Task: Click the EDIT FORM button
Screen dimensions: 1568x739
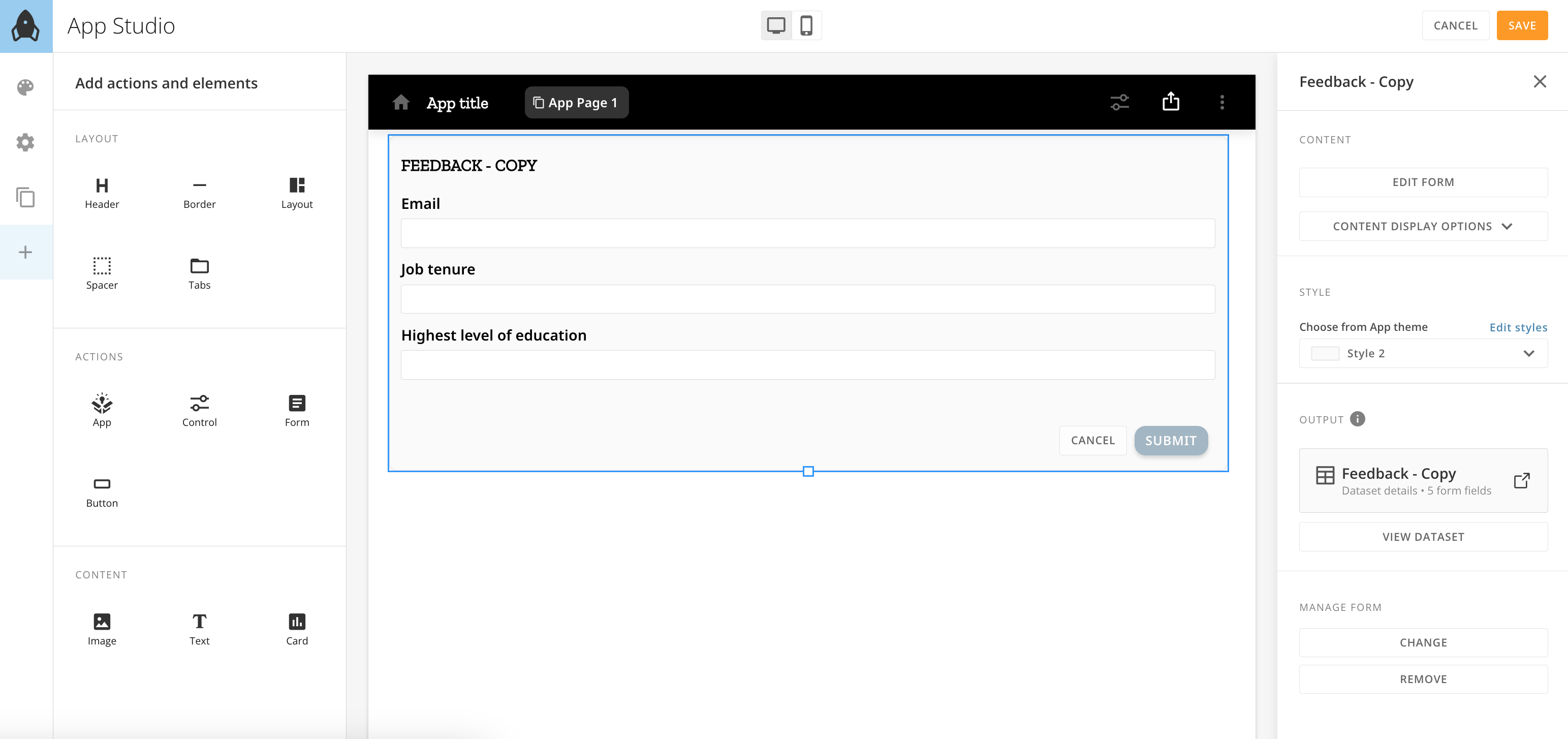Action: click(x=1423, y=181)
